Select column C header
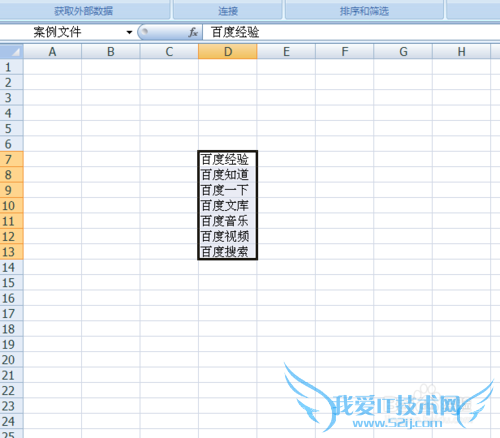The width and height of the screenshot is (500, 438). [x=169, y=52]
